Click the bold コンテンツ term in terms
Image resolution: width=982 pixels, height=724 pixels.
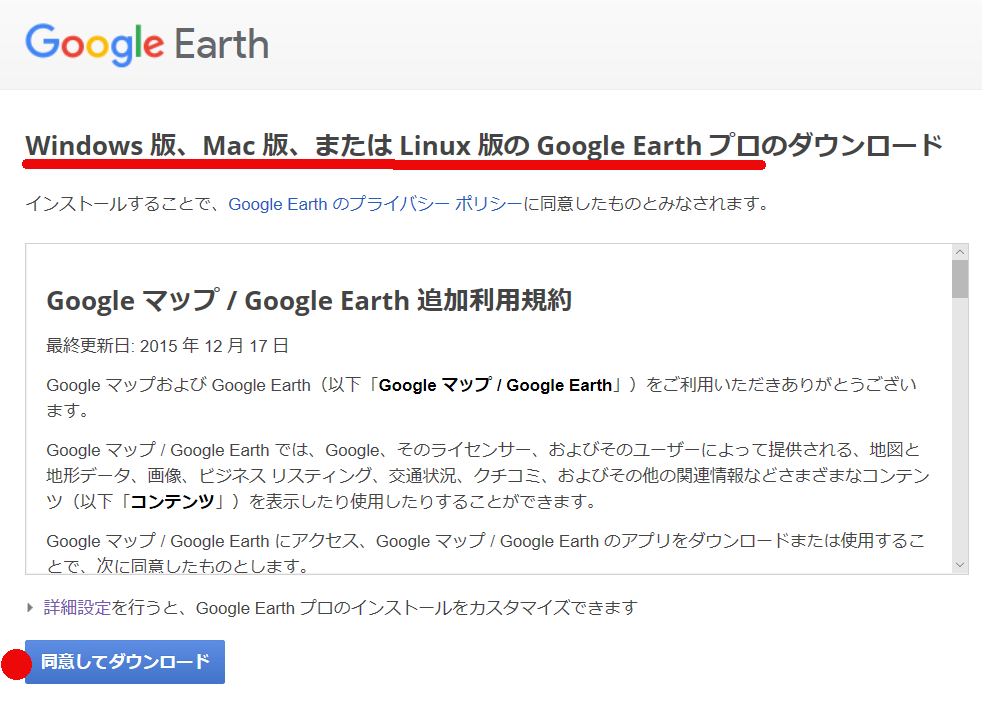172,502
